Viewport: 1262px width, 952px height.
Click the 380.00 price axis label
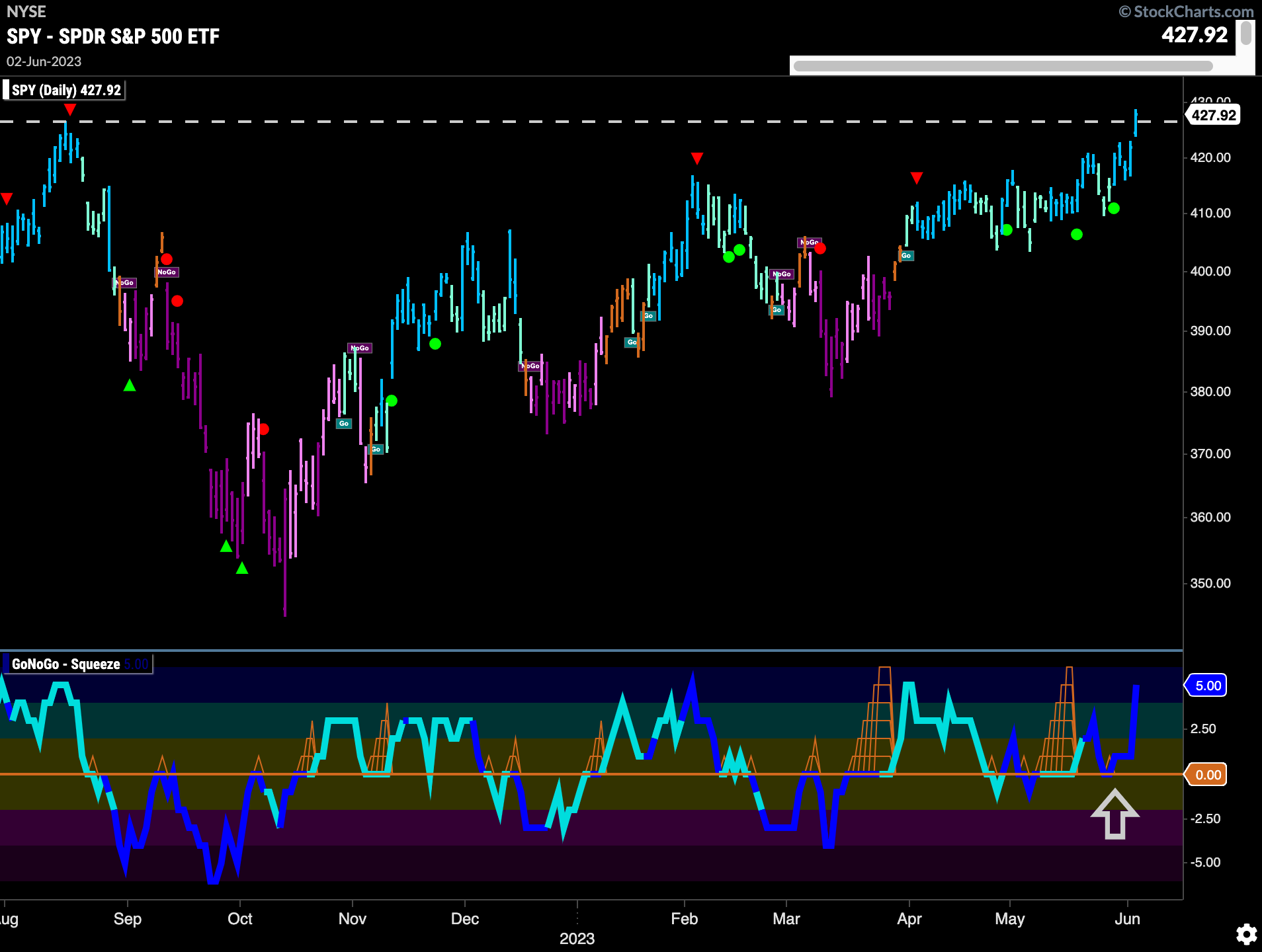click(1210, 391)
